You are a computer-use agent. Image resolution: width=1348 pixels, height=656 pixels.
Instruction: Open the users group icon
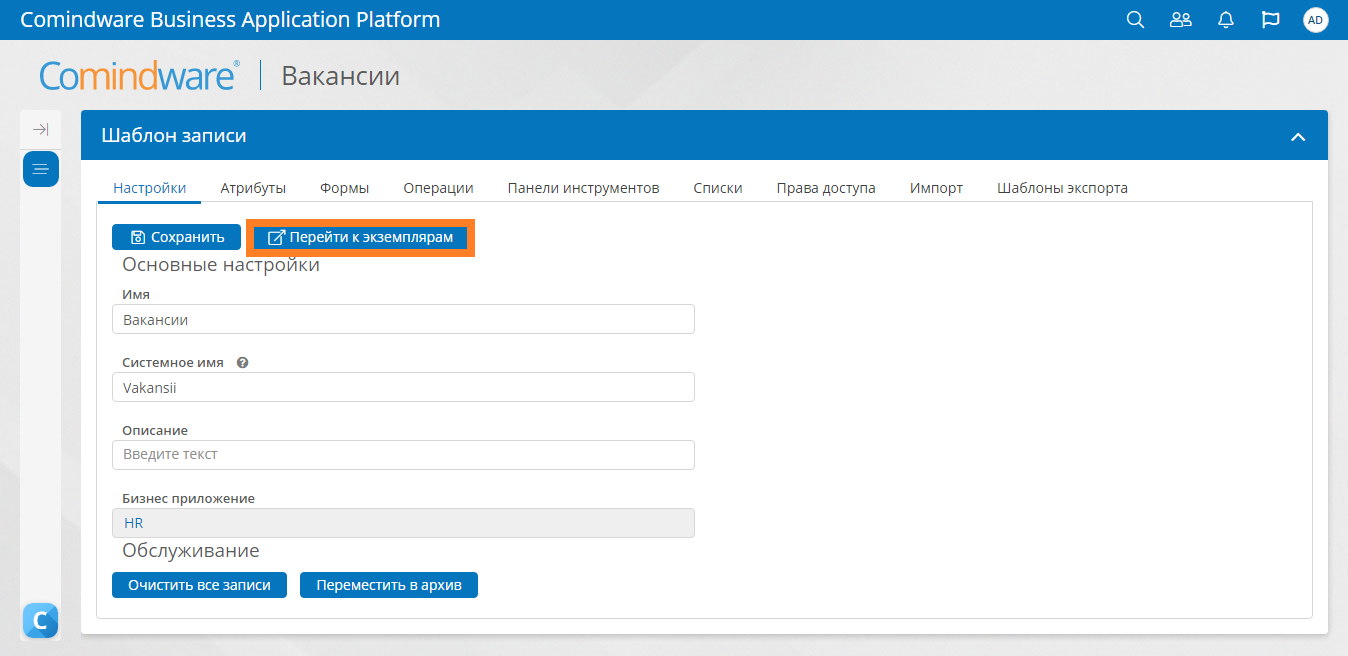click(1181, 20)
